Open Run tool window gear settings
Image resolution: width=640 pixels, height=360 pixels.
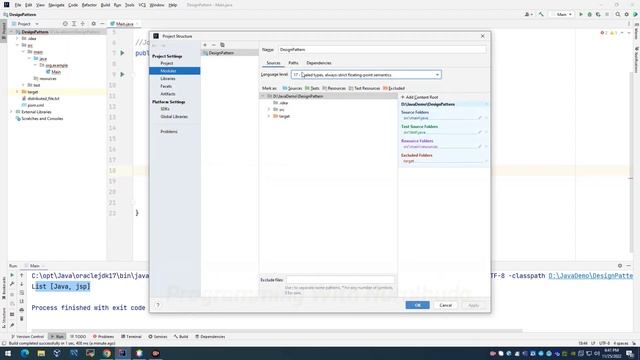(620, 266)
